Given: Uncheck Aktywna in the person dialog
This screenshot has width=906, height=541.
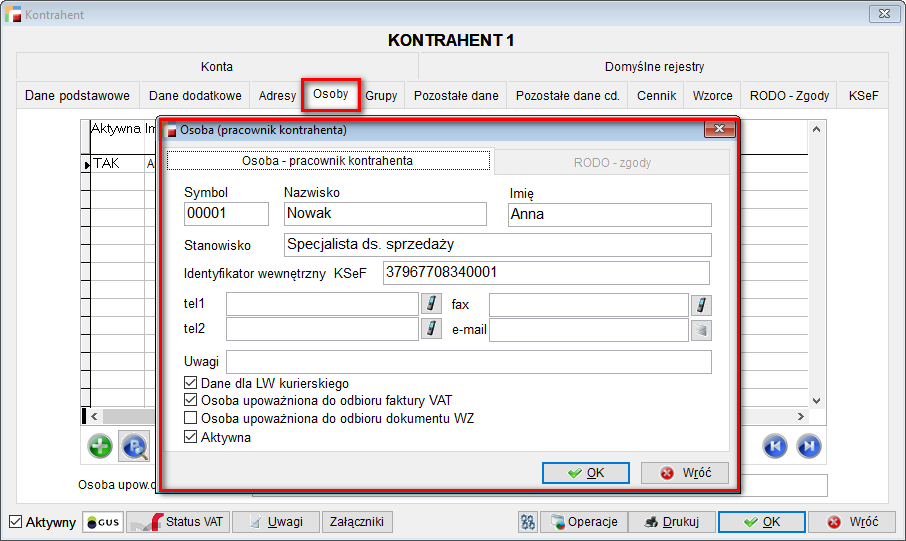Looking at the screenshot, I should [x=192, y=437].
